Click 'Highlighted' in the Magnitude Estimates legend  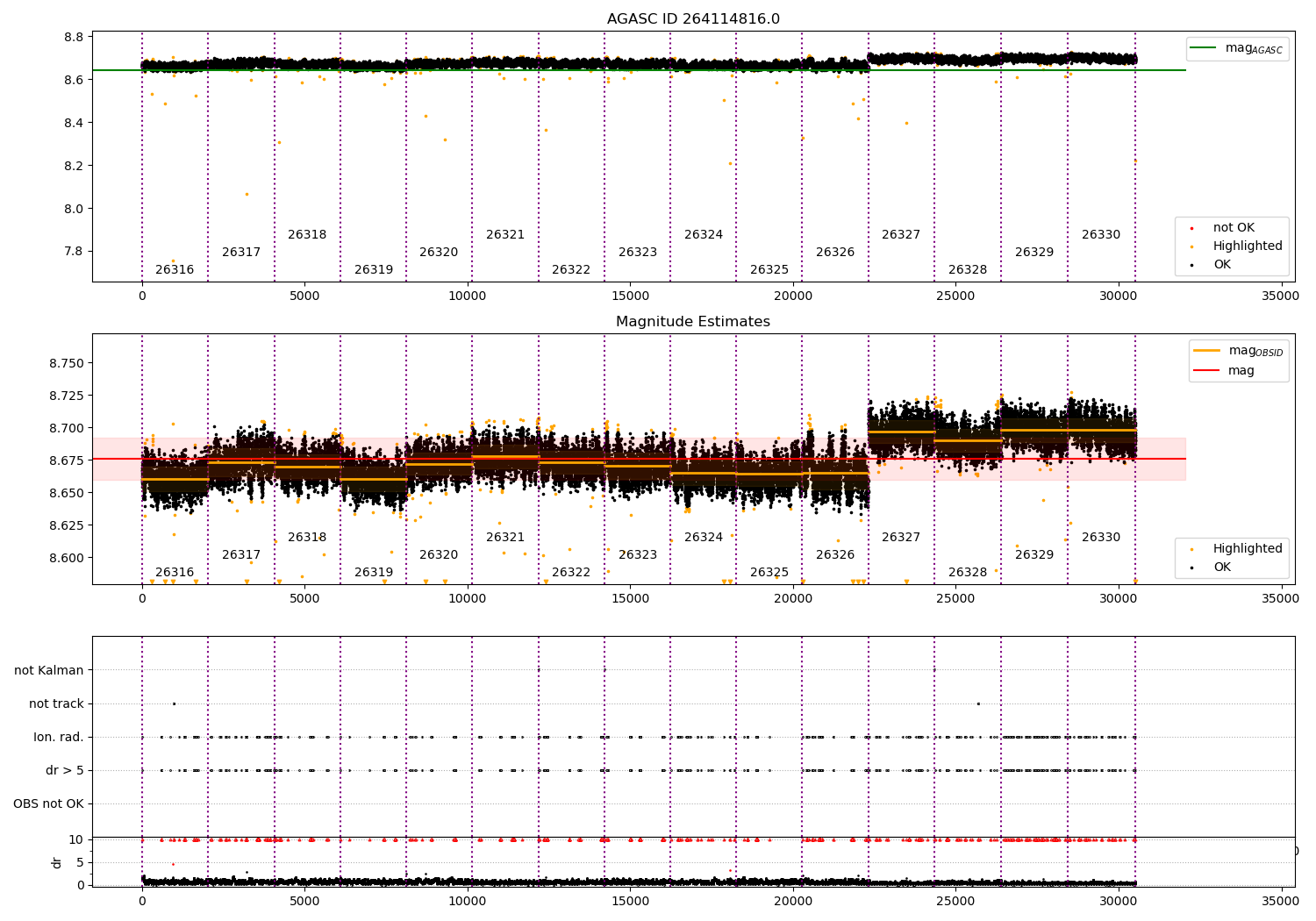1248,549
